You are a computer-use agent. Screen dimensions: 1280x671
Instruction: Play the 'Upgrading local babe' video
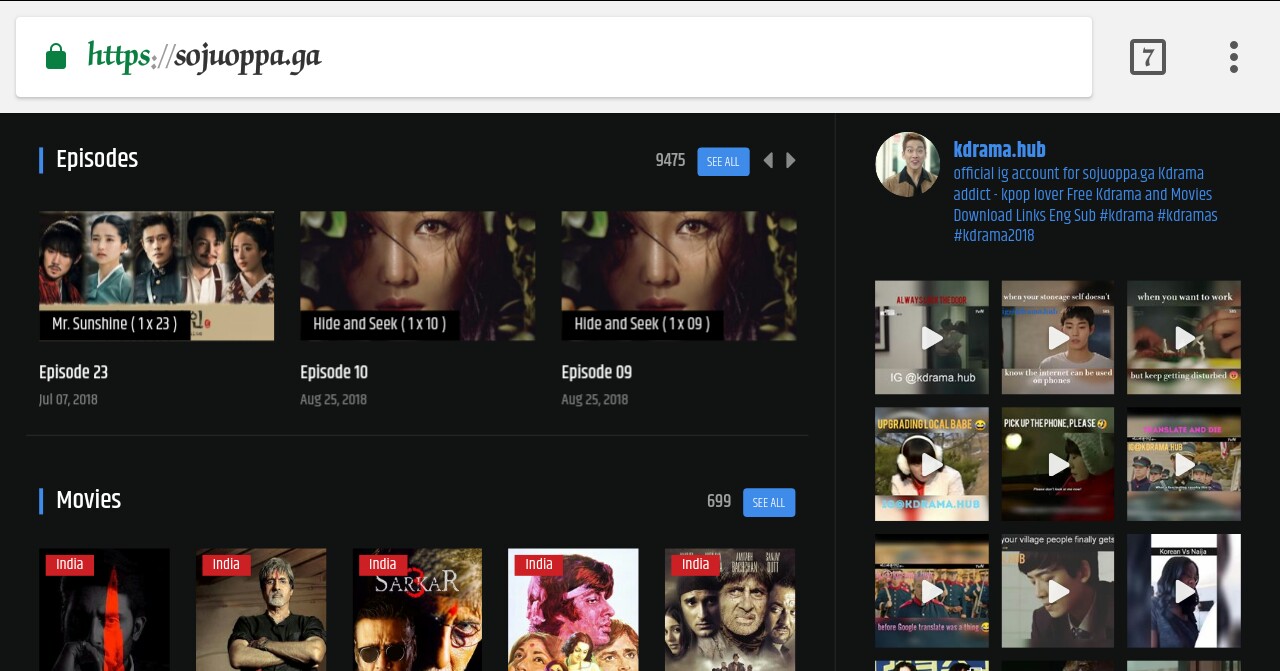[932, 464]
